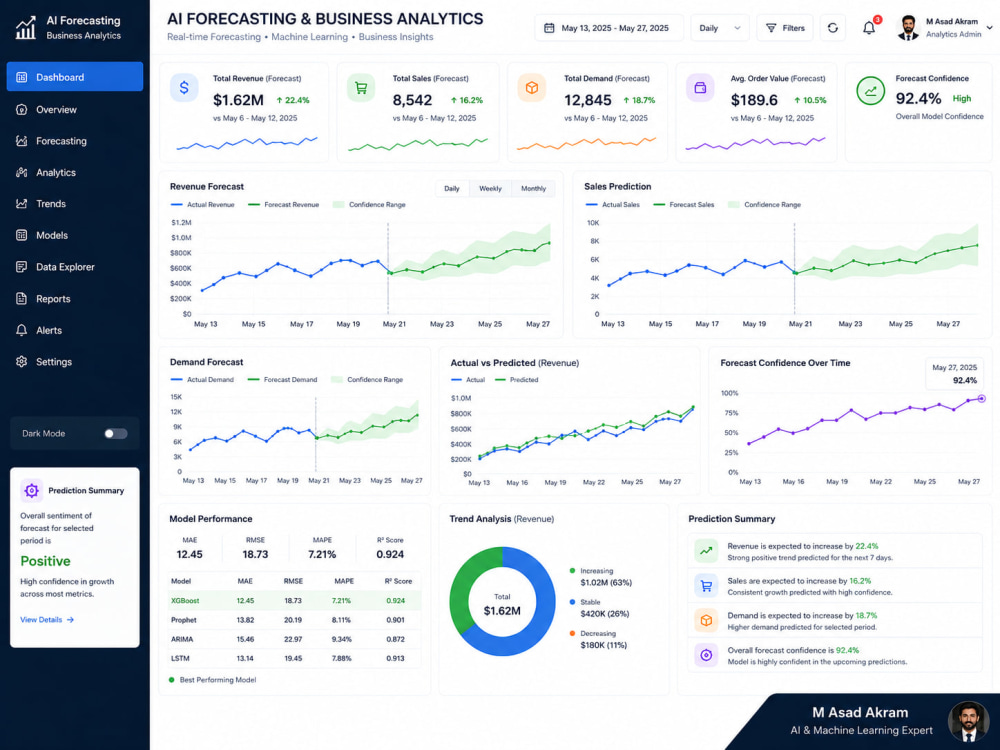This screenshot has width=1000, height=750.
Task: Select the Daily tab in Revenue Forecast
Action: pos(452,188)
